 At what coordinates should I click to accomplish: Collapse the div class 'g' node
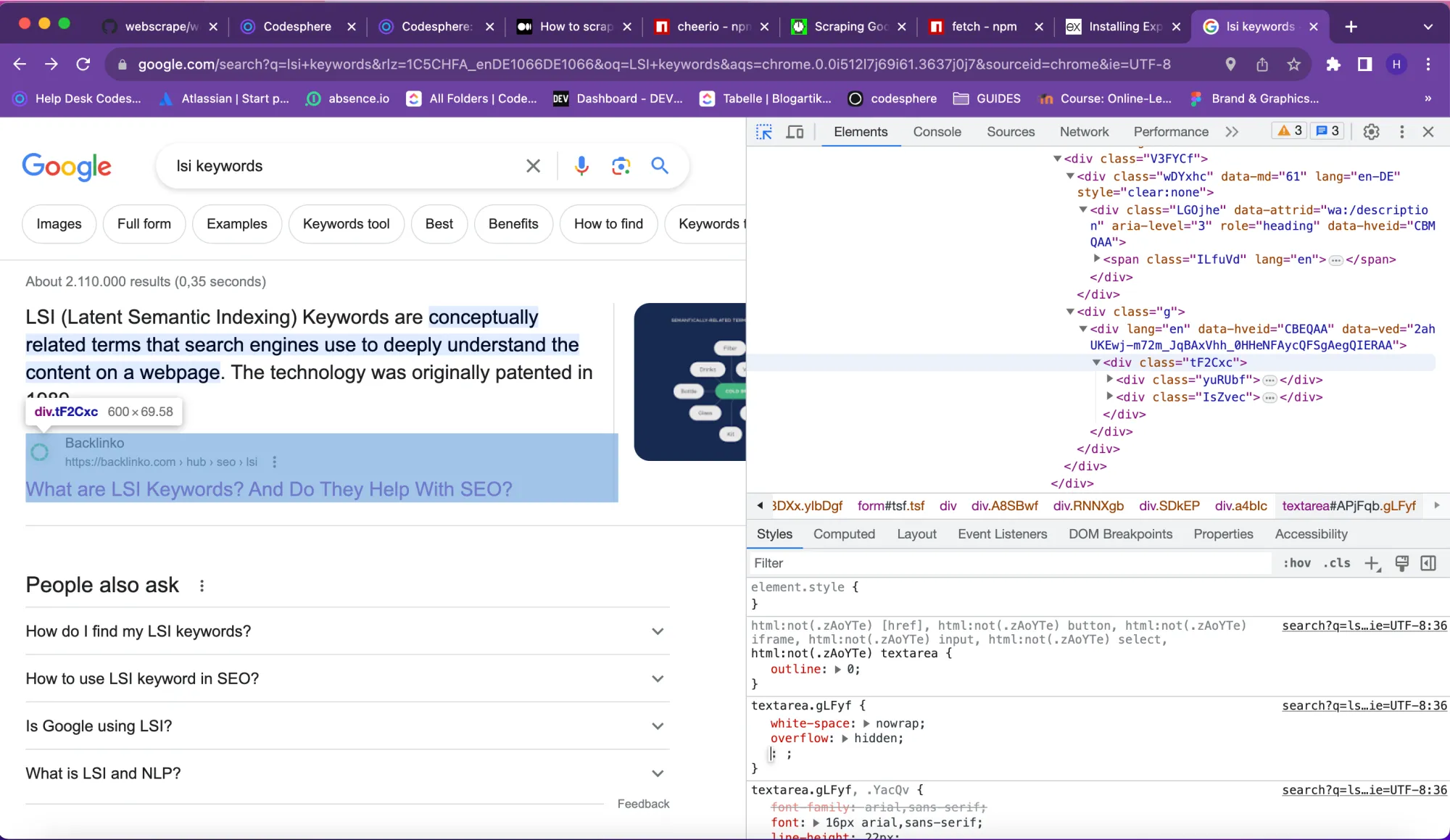point(1072,311)
